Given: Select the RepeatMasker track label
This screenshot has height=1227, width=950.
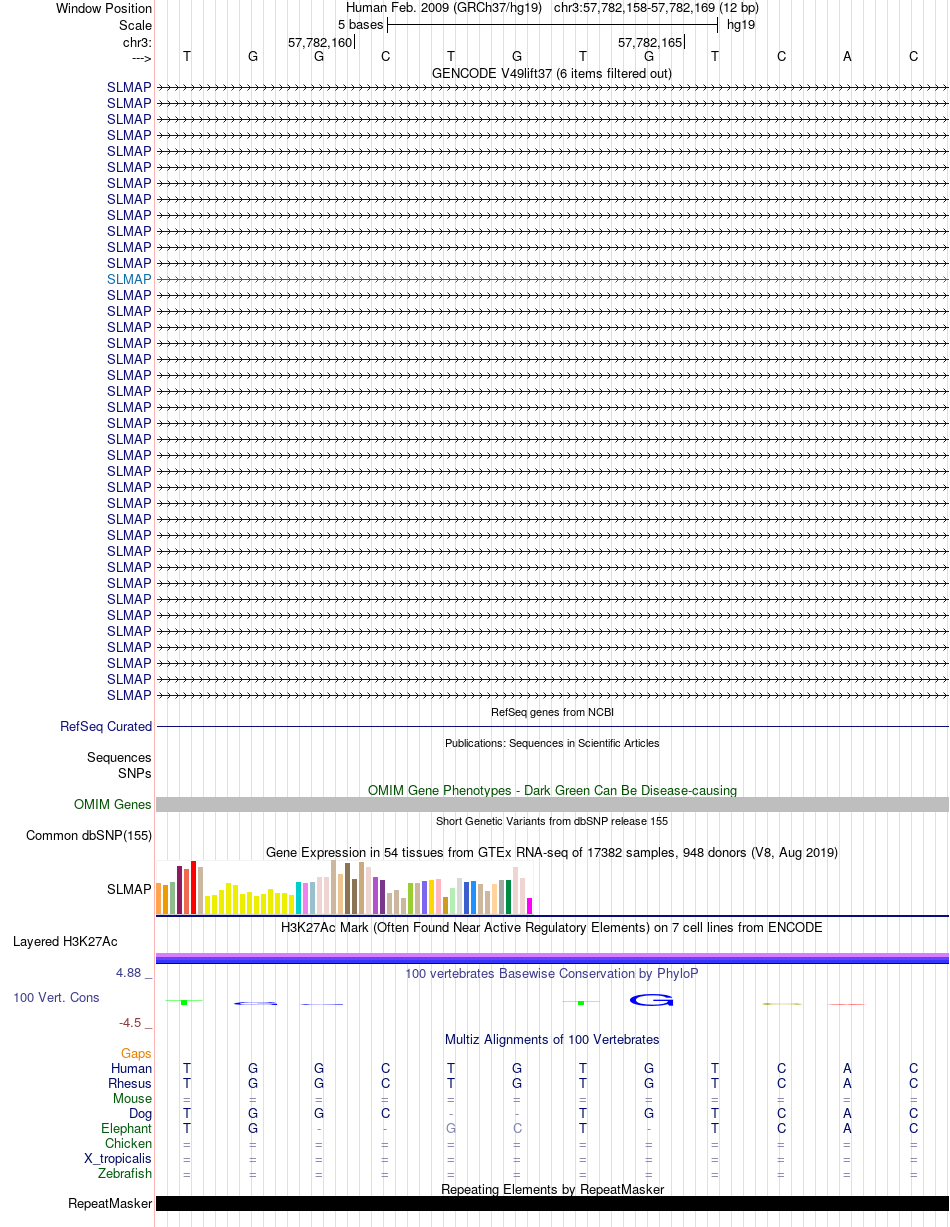Looking at the screenshot, I should [110, 1203].
